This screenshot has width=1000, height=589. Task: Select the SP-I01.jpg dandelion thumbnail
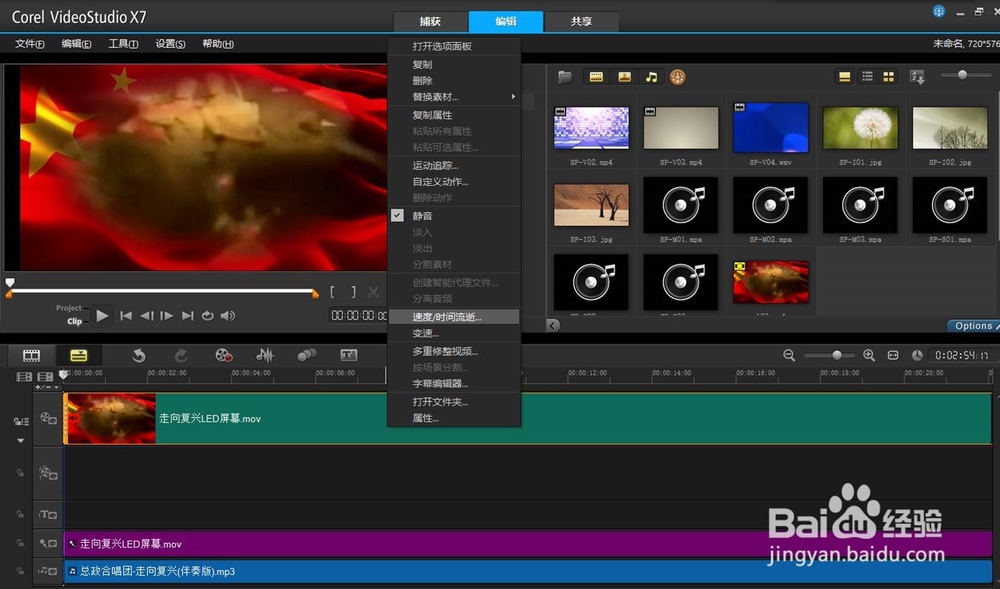point(860,127)
